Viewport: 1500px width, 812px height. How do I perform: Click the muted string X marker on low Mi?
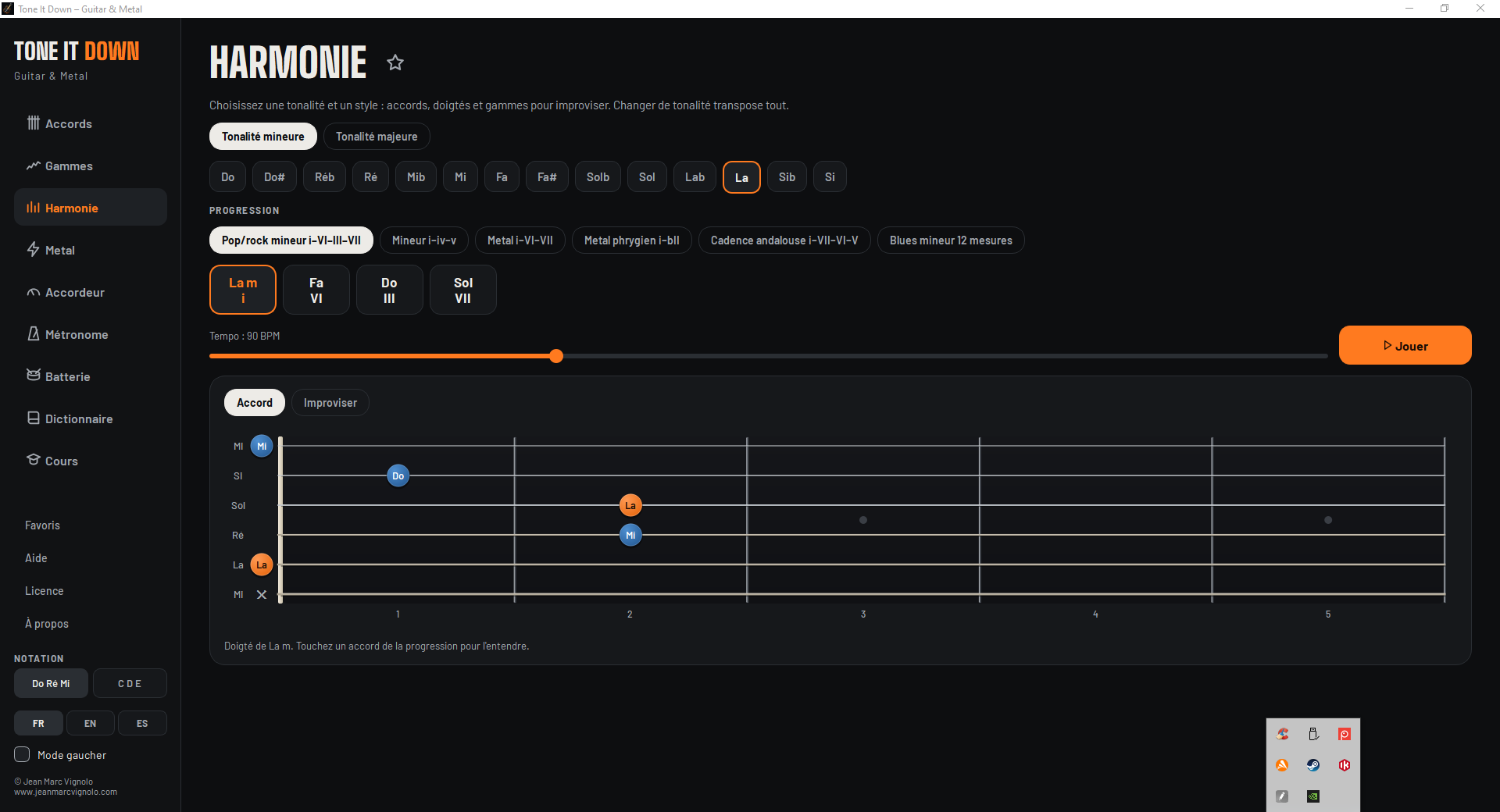coord(262,595)
